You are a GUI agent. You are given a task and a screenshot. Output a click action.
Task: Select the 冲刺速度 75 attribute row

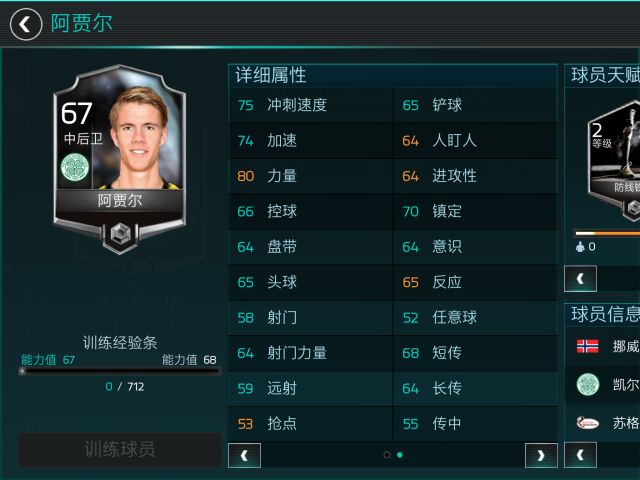pyautogui.click(x=310, y=105)
